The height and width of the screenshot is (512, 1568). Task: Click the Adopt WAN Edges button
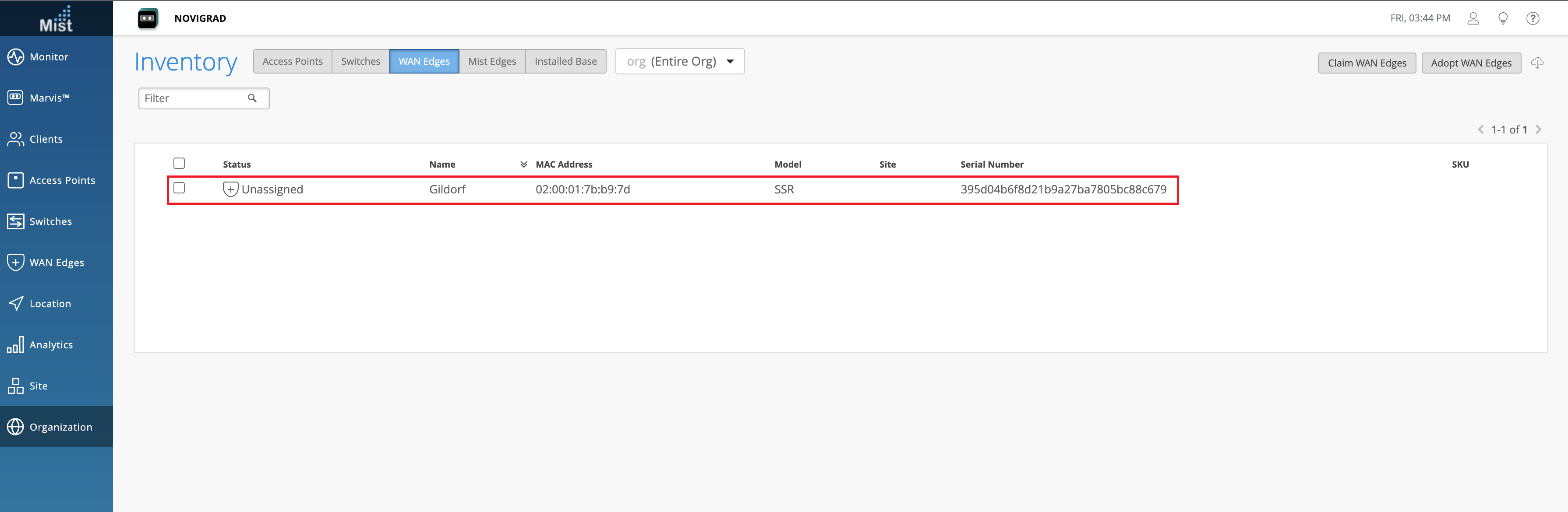tap(1471, 63)
